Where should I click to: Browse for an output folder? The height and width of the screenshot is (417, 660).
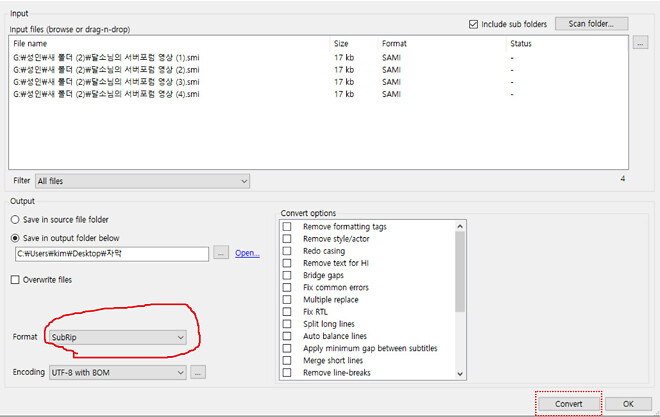[x=221, y=253]
